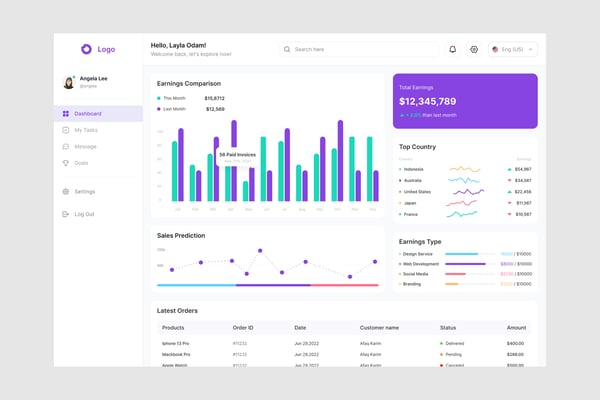The image size is (600, 400).
Task: Click Australia's red down-trend arrow
Action: point(509,180)
